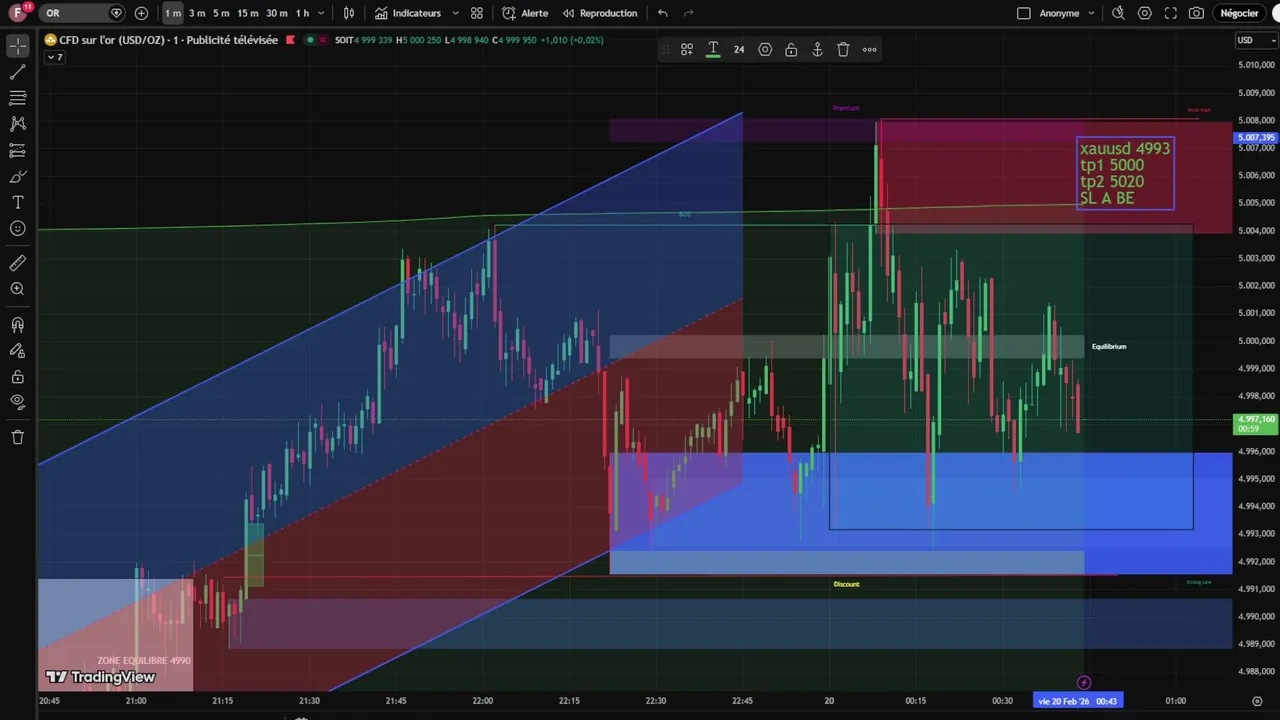Switch to the 1 h timeframe
This screenshot has width=1280, height=720.
[302, 13]
